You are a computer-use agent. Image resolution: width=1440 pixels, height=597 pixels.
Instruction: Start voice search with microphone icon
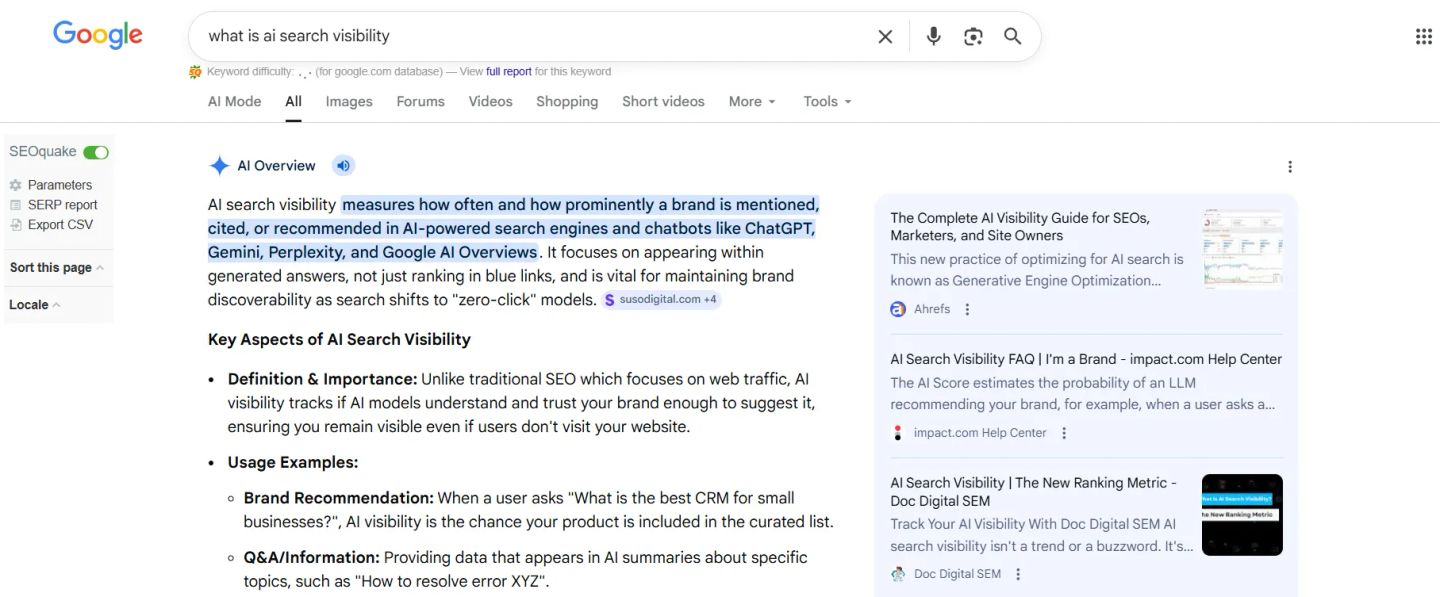[x=933, y=36]
